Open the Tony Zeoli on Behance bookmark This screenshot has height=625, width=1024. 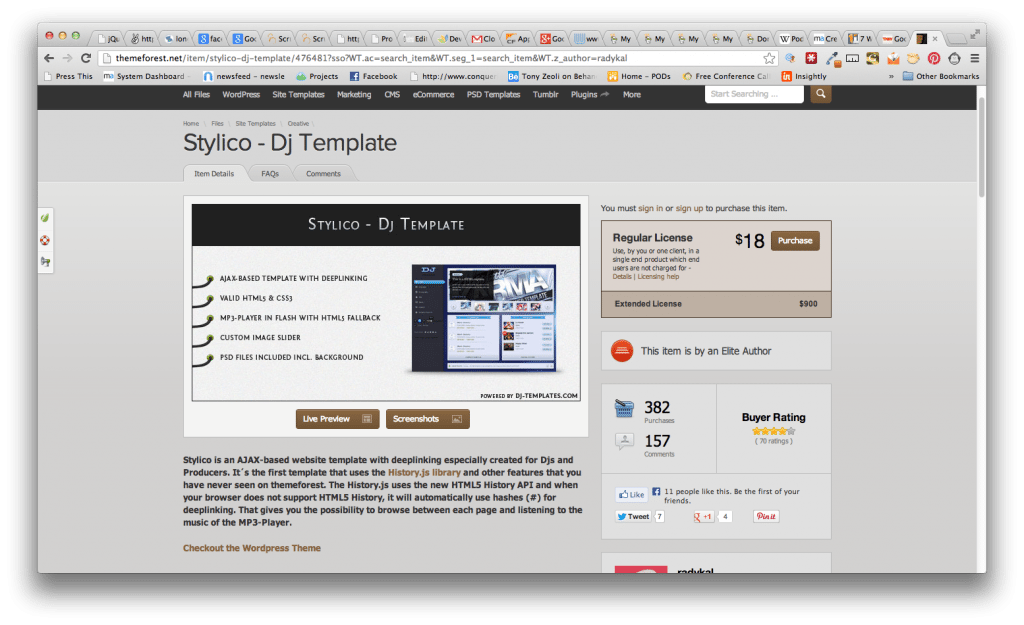tap(552, 76)
